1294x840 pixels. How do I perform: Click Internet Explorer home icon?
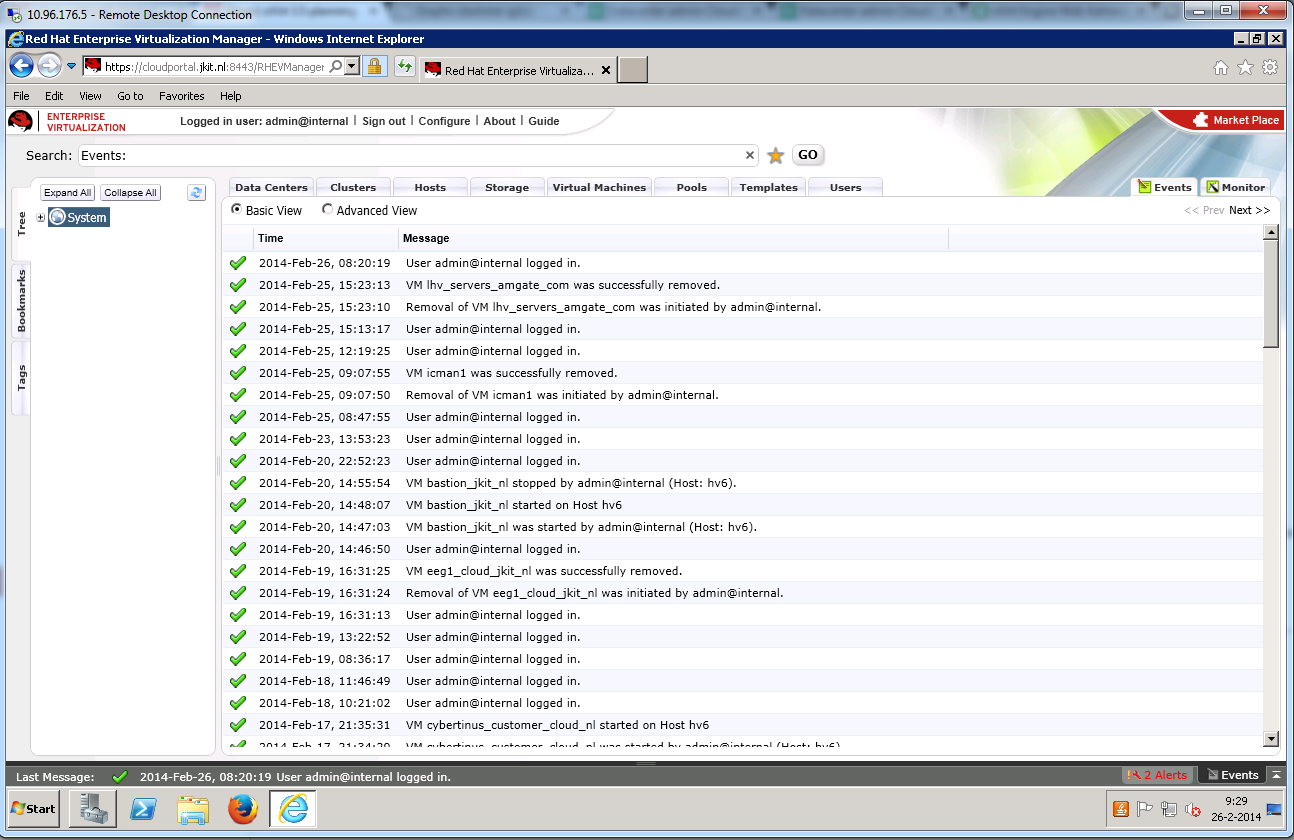coord(1220,68)
